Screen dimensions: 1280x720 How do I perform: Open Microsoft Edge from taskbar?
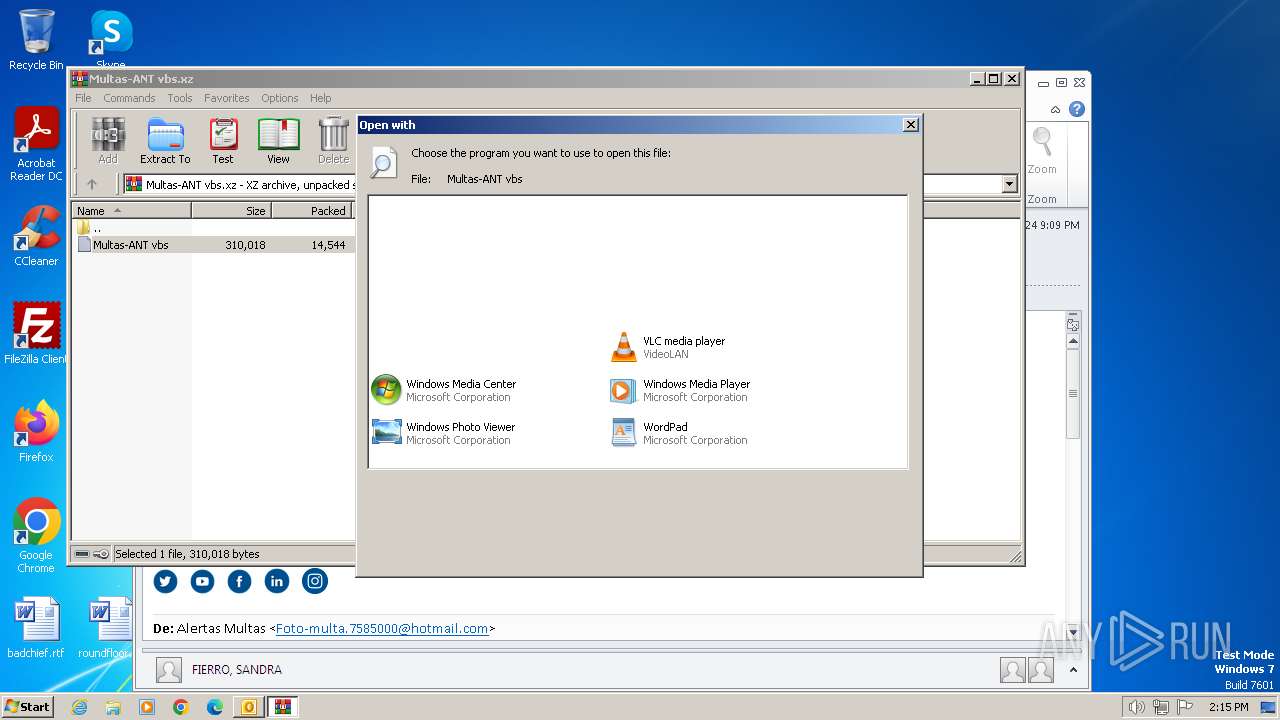(215, 707)
